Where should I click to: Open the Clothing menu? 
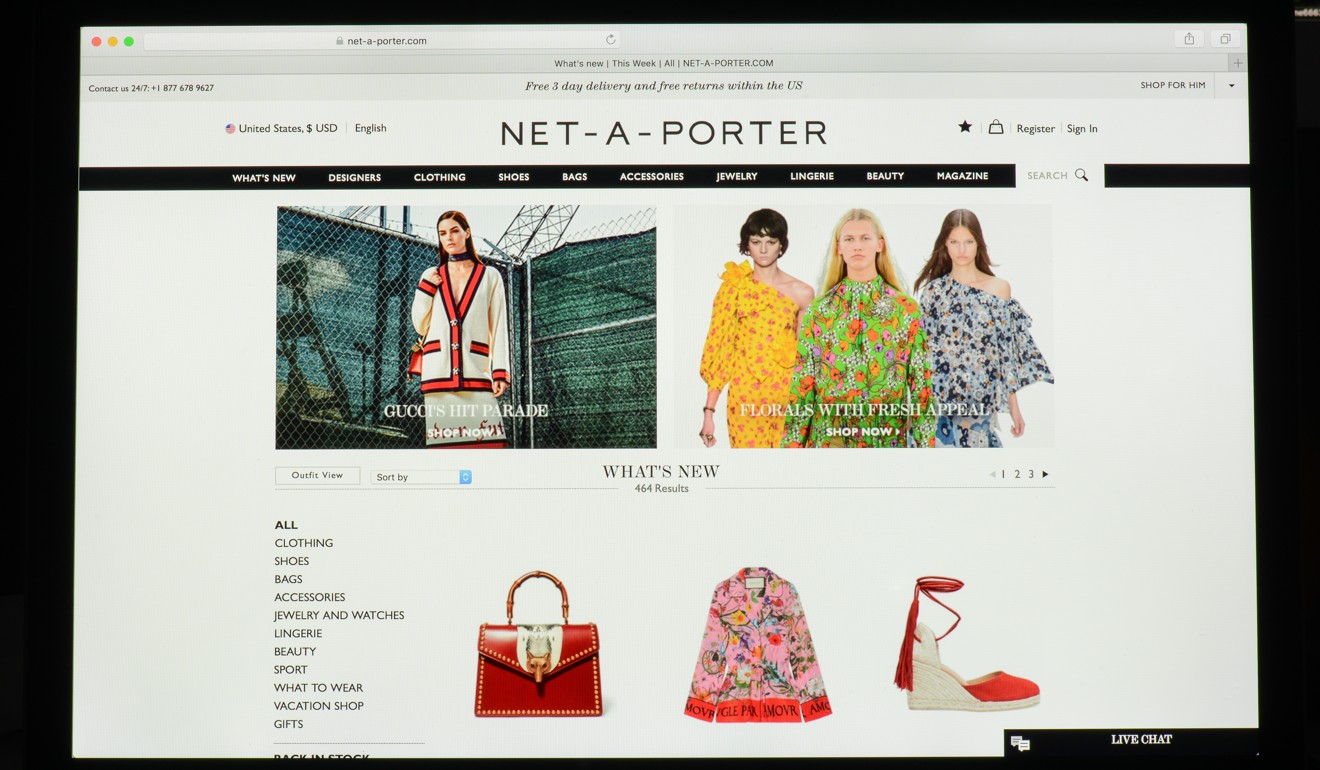[440, 177]
